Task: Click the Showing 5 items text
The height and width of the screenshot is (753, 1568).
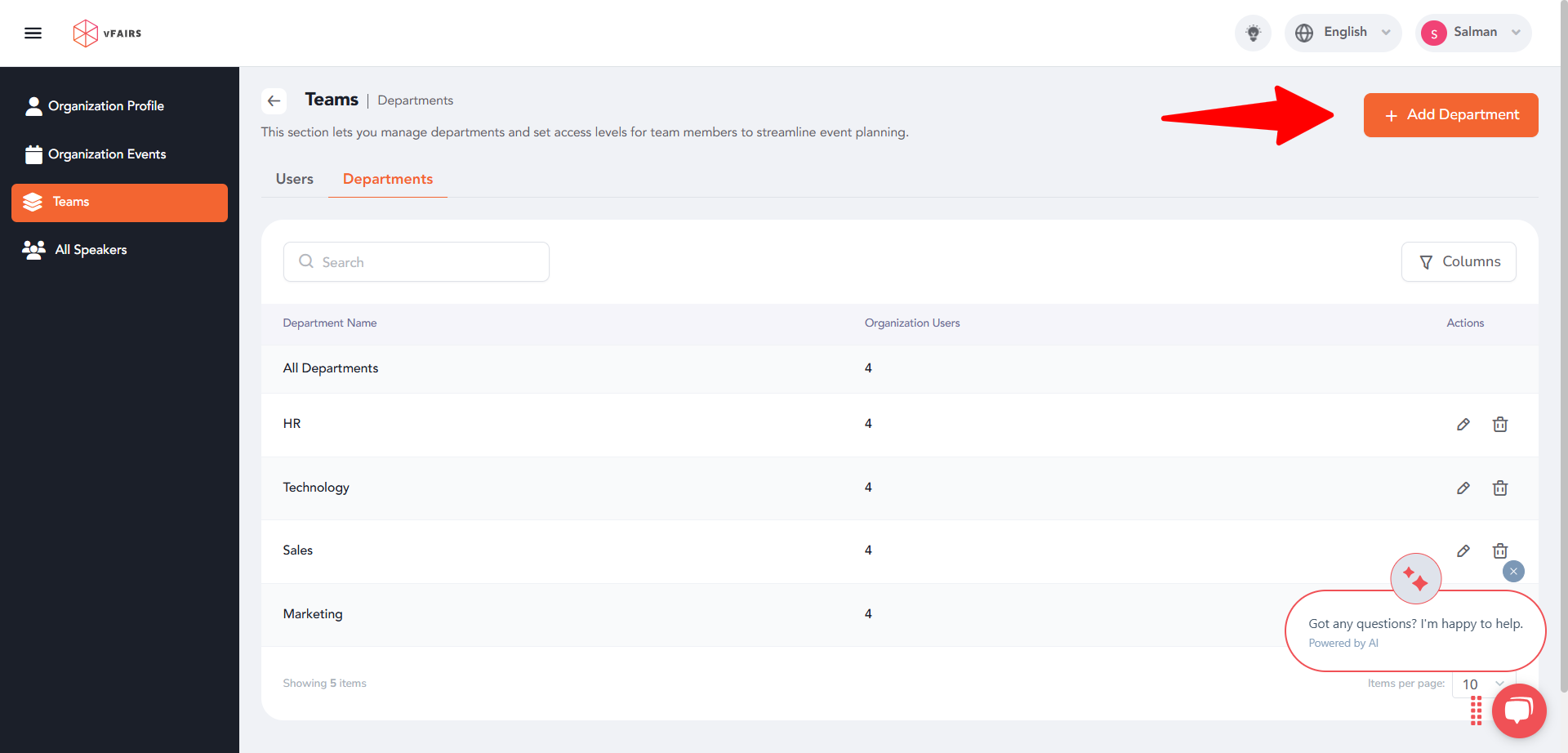Action: pyautogui.click(x=325, y=684)
